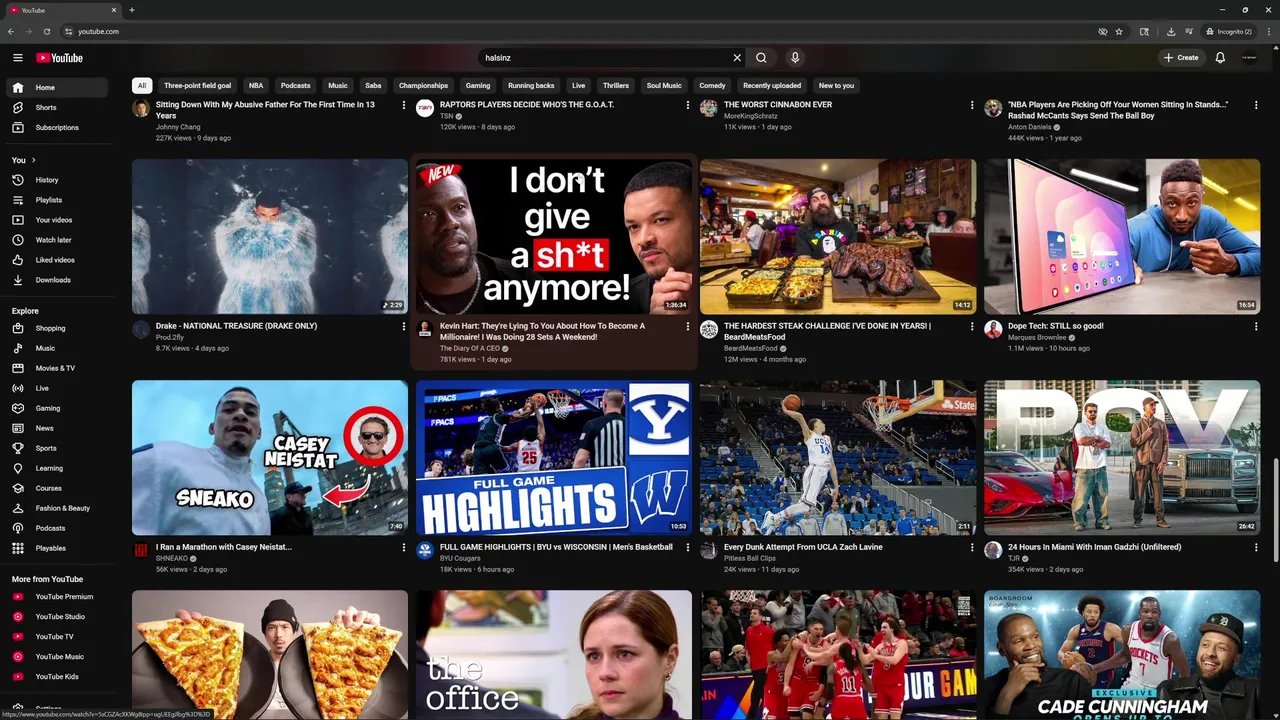Open the Incognito profile indicator
Viewport: 1280px width, 720px height.
tap(1229, 31)
